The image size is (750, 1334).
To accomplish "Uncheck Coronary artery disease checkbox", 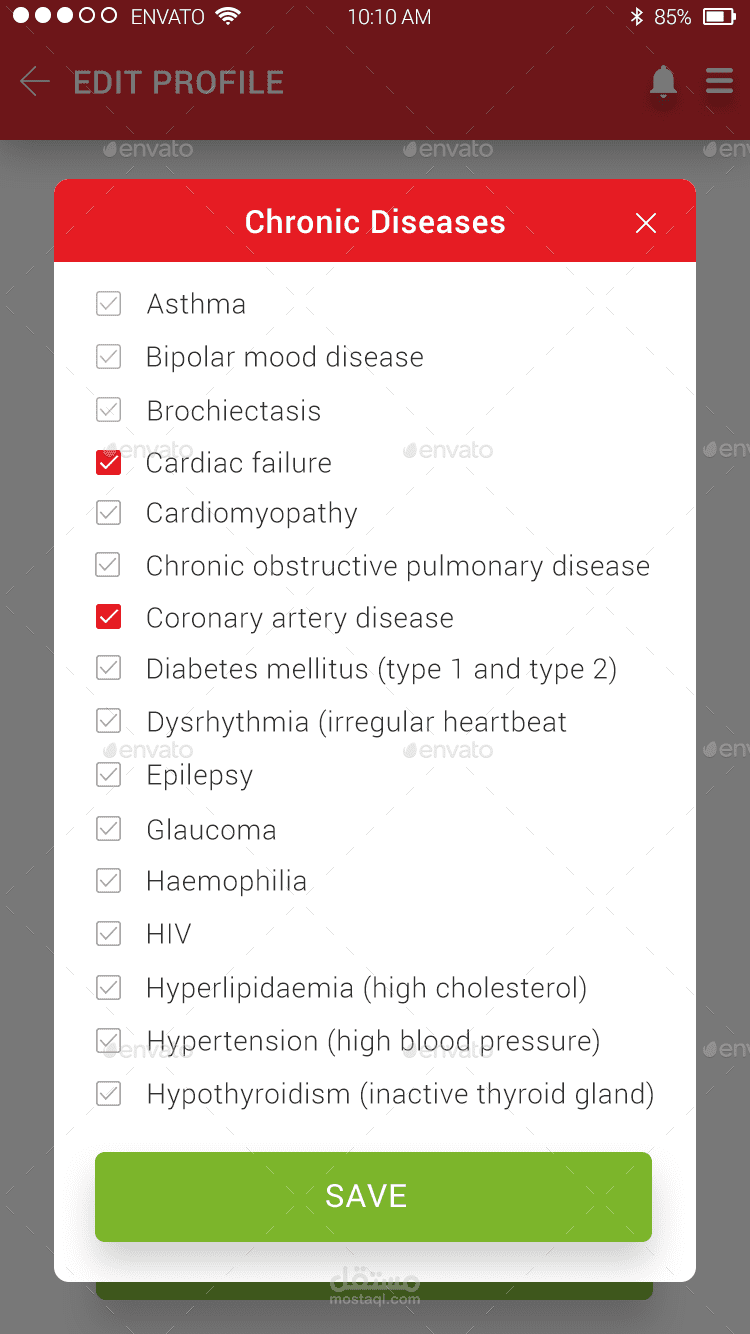I will [x=109, y=617].
